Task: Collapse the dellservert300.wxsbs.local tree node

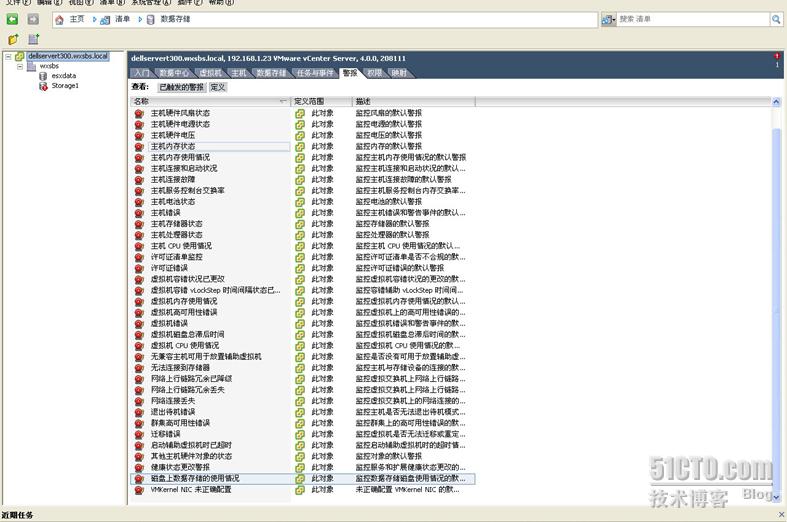Action: click(9, 56)
